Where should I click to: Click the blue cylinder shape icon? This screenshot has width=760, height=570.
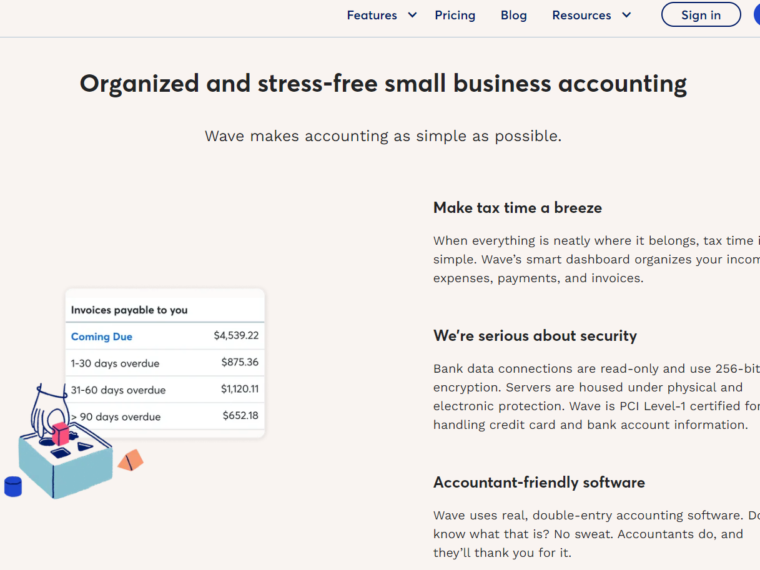point(13,487)
